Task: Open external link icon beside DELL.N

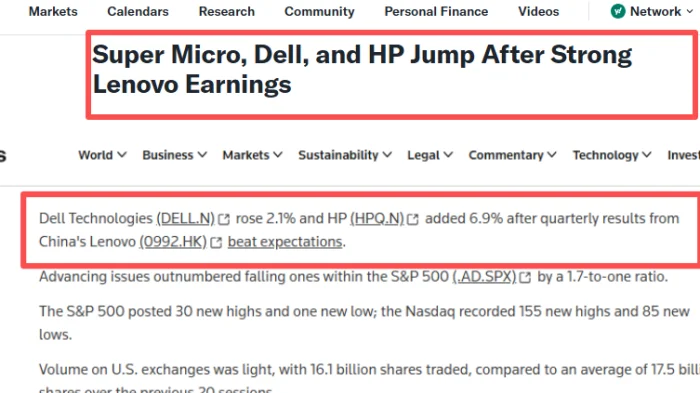Action: pyautogui.click(x=224, y=219)
